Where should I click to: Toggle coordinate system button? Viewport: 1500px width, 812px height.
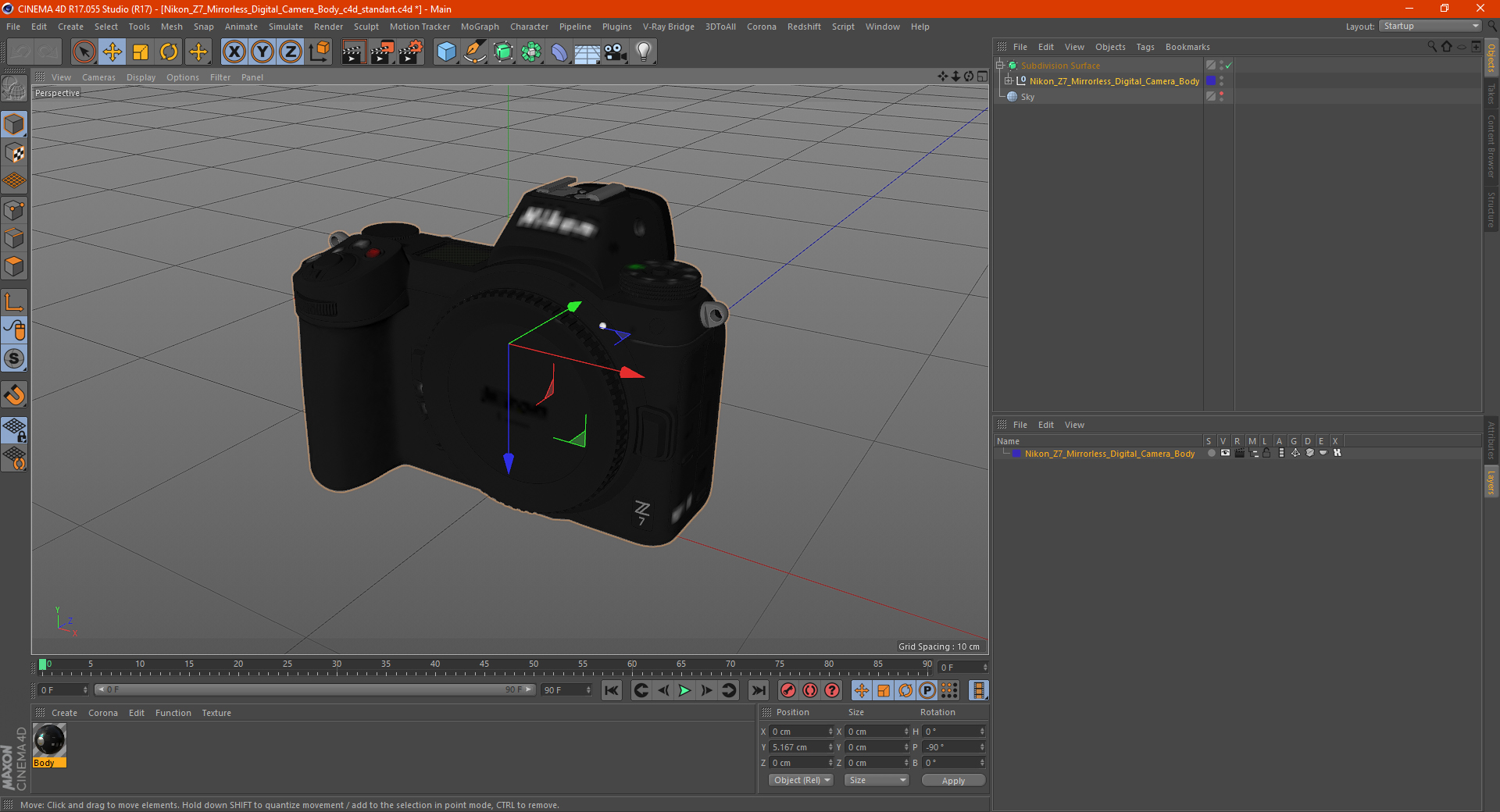click(320, 52)
